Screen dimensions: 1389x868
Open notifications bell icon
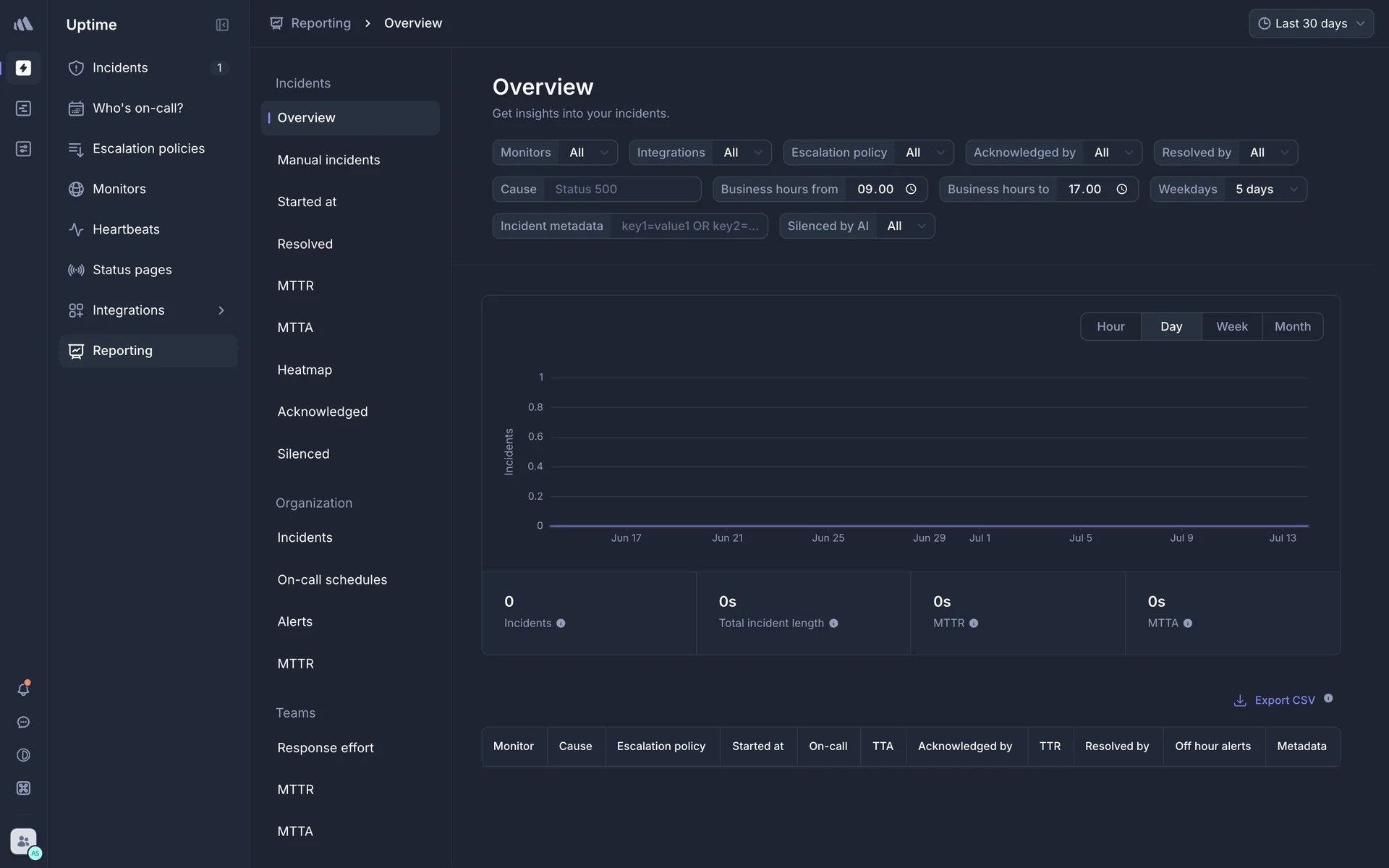pos(23,689)
